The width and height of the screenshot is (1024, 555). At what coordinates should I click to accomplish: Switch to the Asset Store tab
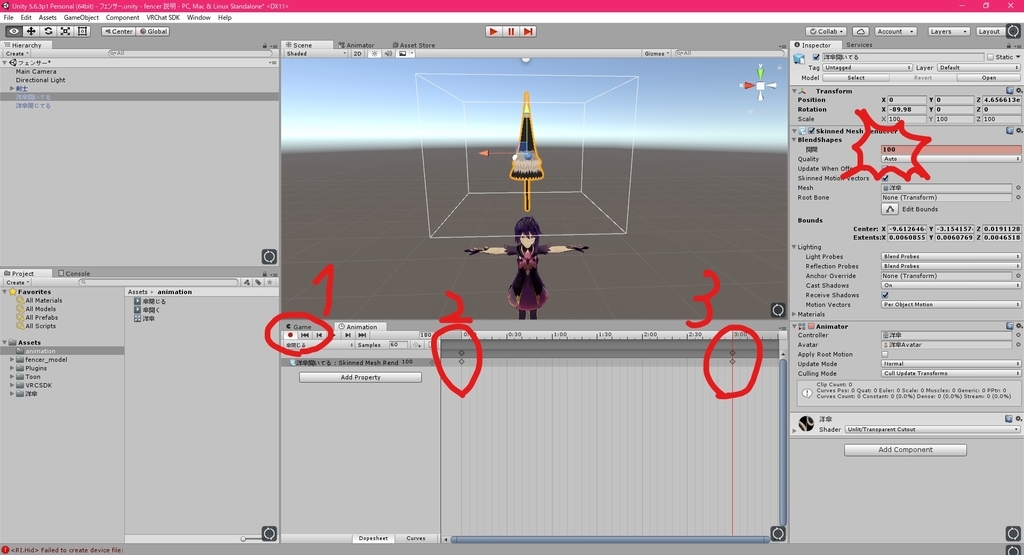tap(413, 45)
